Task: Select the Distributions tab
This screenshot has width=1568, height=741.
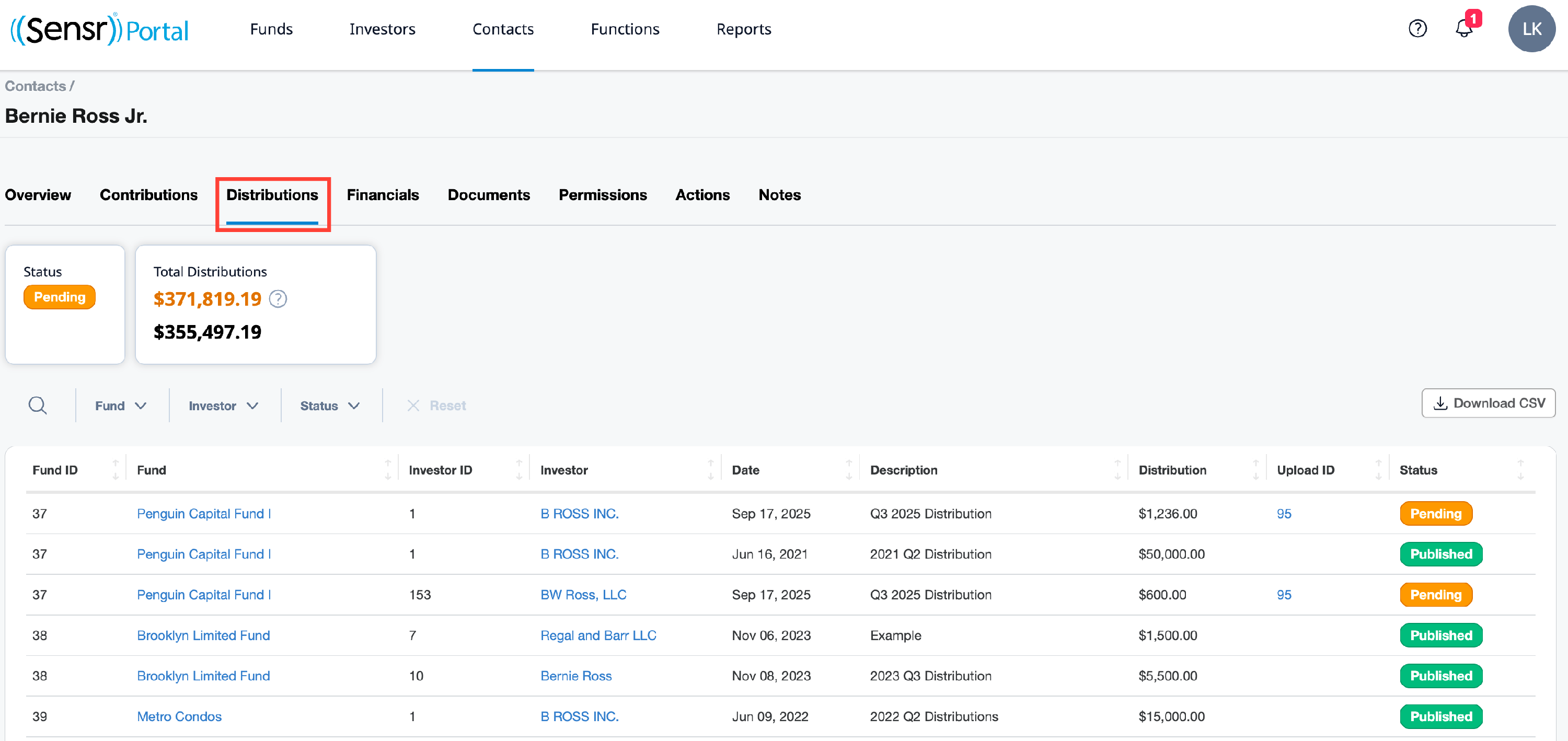Action: tap(272, 195)
